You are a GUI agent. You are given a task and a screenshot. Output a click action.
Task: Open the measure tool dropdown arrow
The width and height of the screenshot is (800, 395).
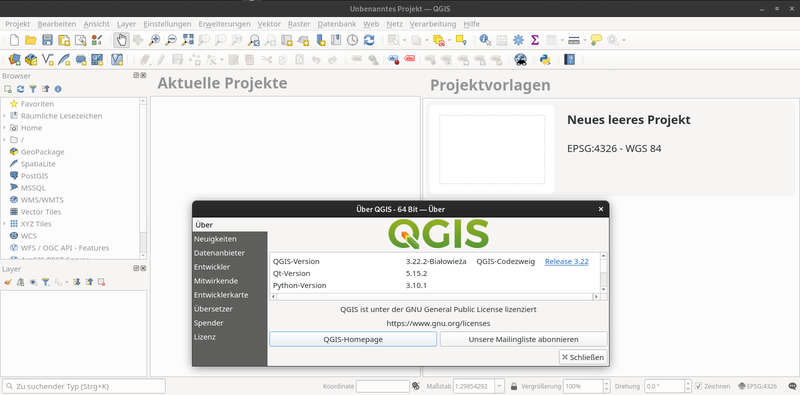585,40
